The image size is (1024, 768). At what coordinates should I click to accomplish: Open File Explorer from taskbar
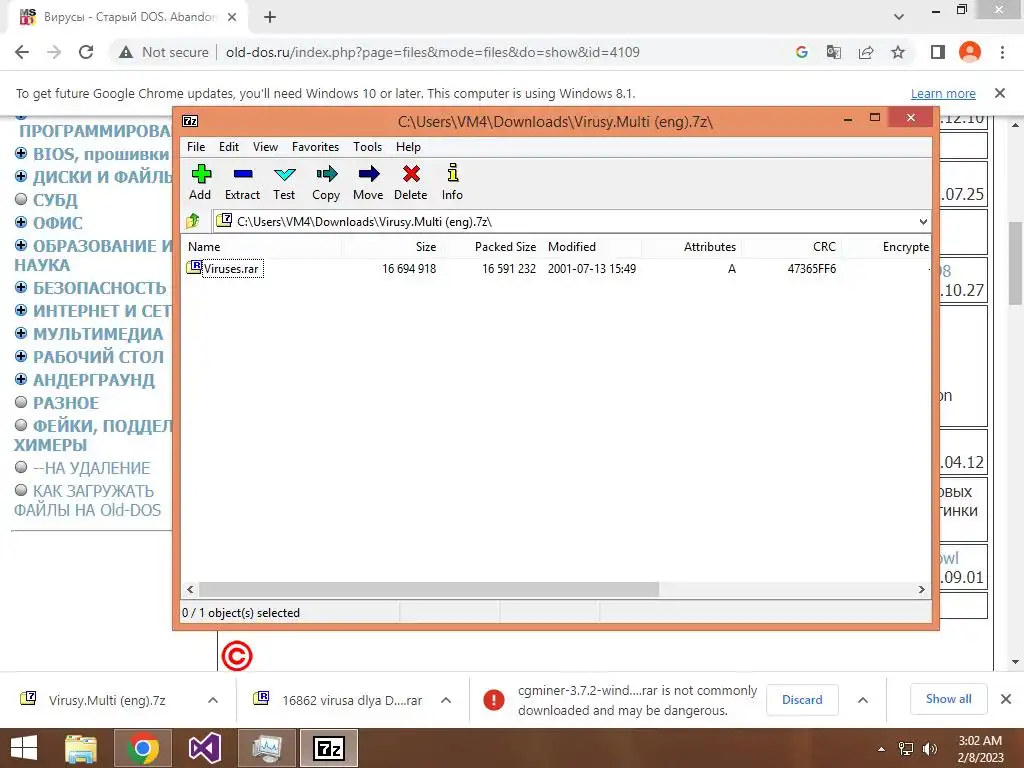point(81,748)
